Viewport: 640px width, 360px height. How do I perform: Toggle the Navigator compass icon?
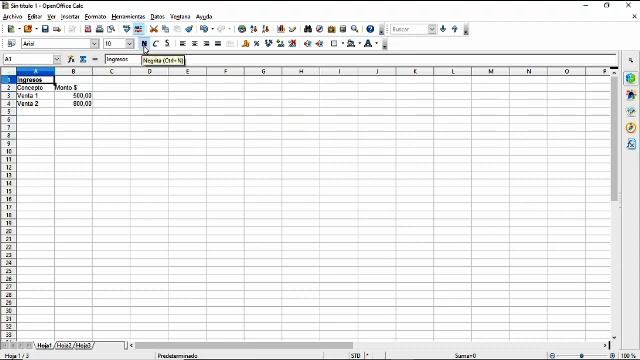coord(320,29)
